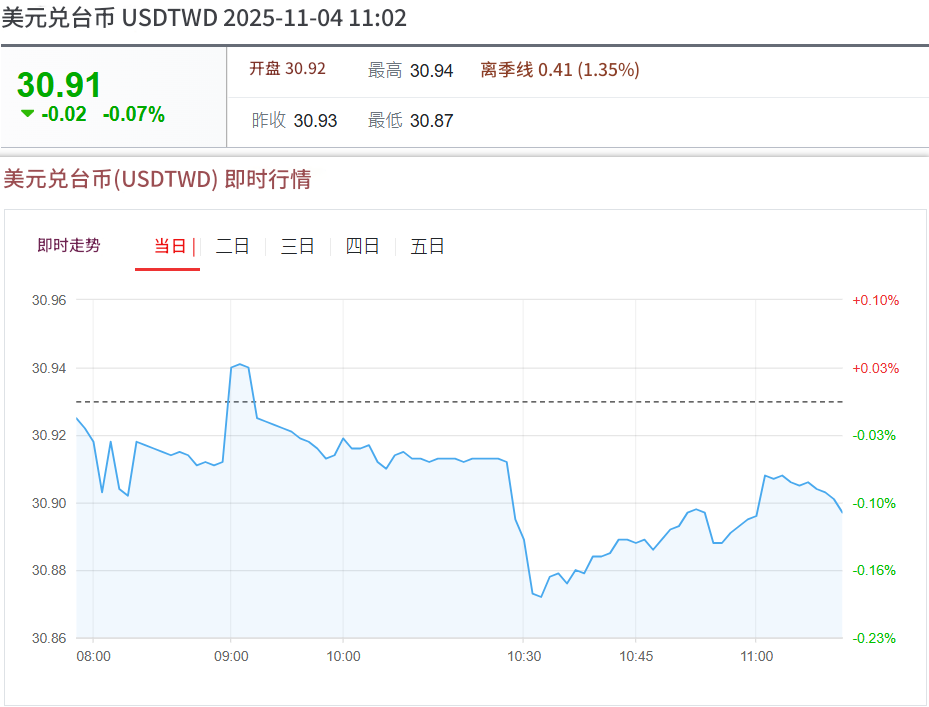This screenshot has width=929, height=707.
Task: Click the 09:00 time axis marker
Action: [231, 657]
